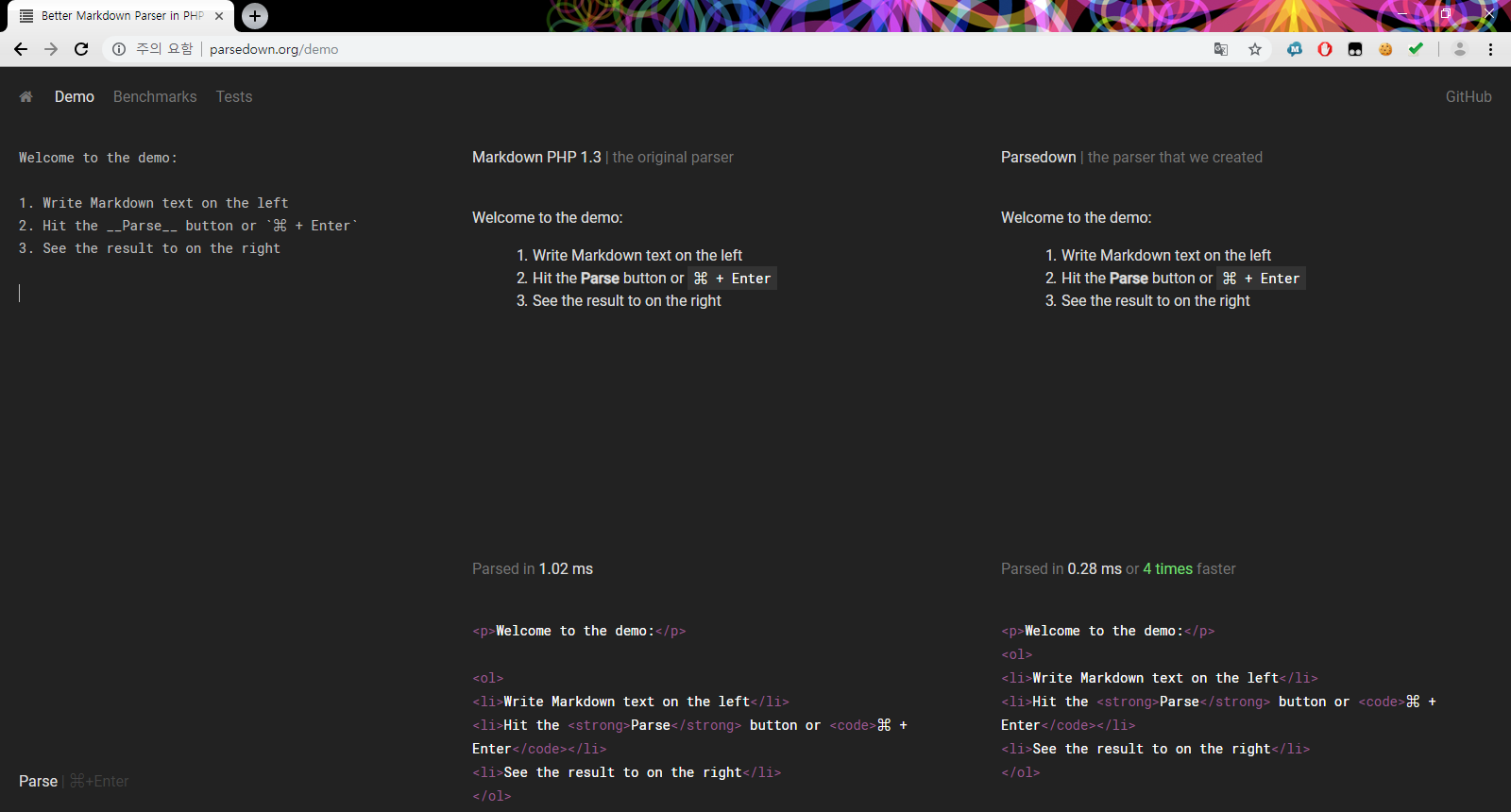Bookmark this page with the star

coord(1255,49)
